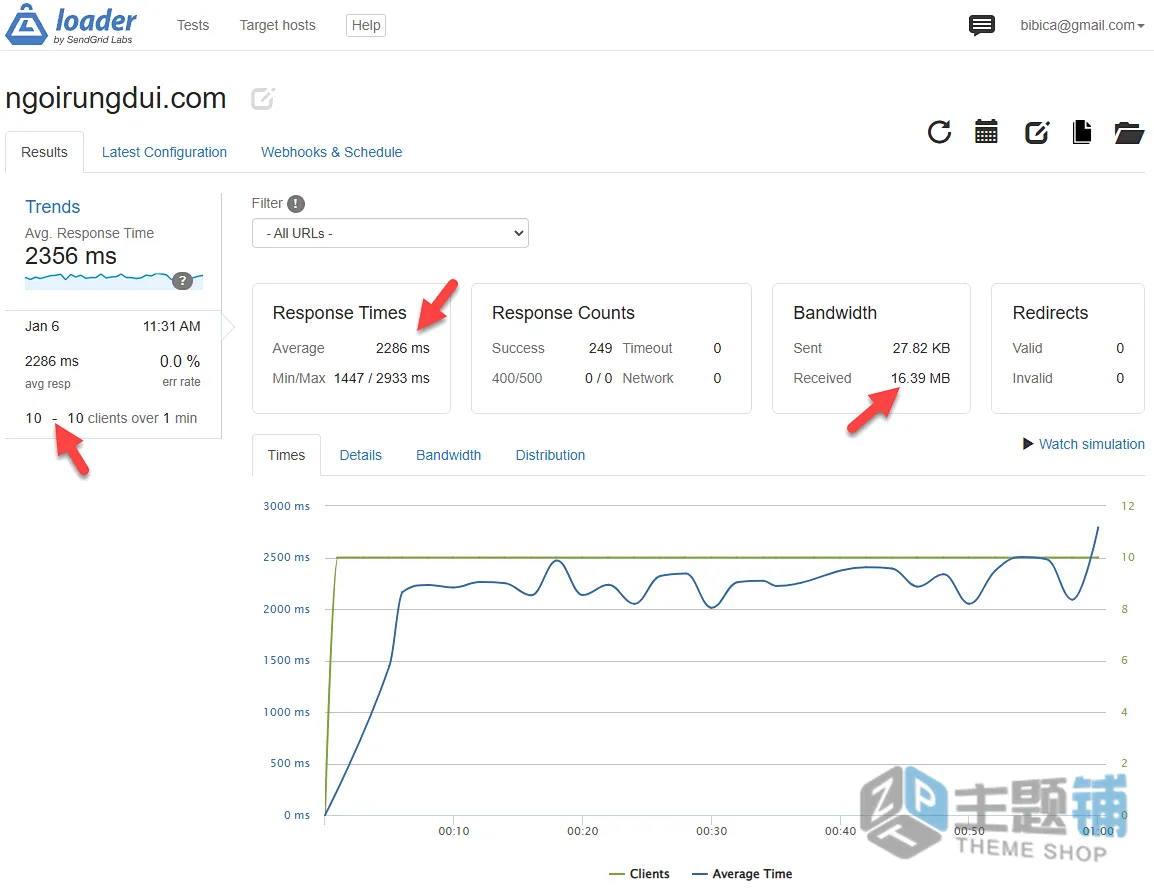Select the Times chart tab
The height and width of the screenshot is (890, 1154).
(x=286, y=455)
